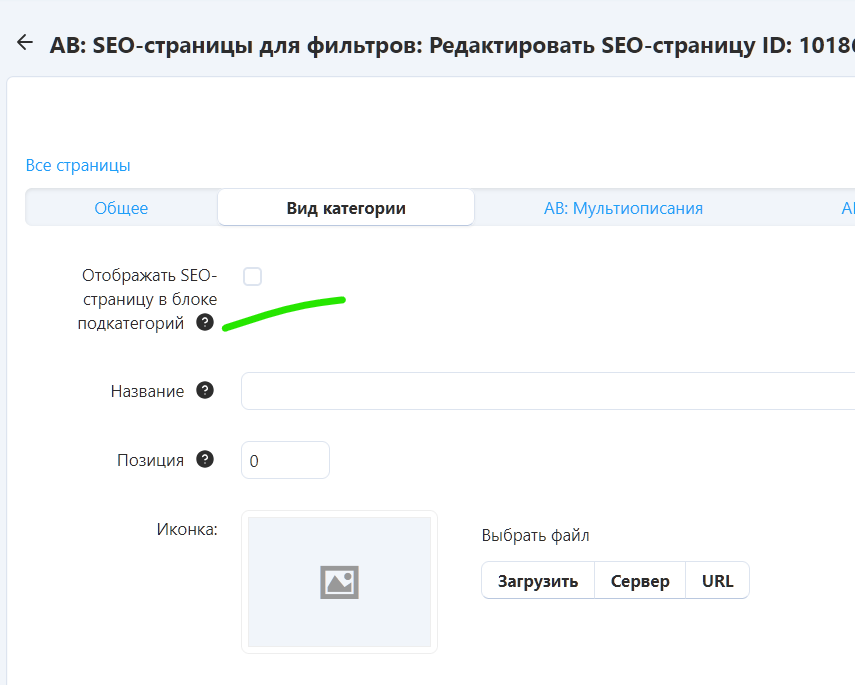Switch to the Общее tab
Screen dimensions: 855x685
[121, 208]
